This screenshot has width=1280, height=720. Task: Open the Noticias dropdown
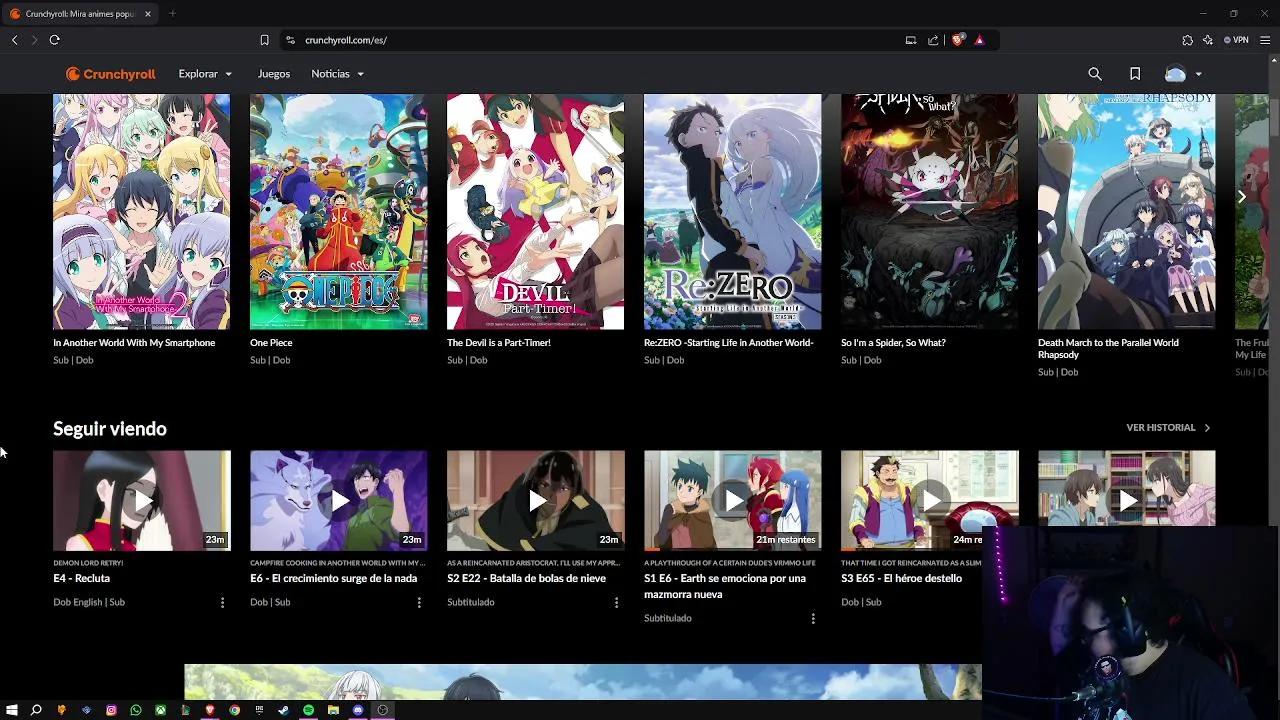click(337, 73)
